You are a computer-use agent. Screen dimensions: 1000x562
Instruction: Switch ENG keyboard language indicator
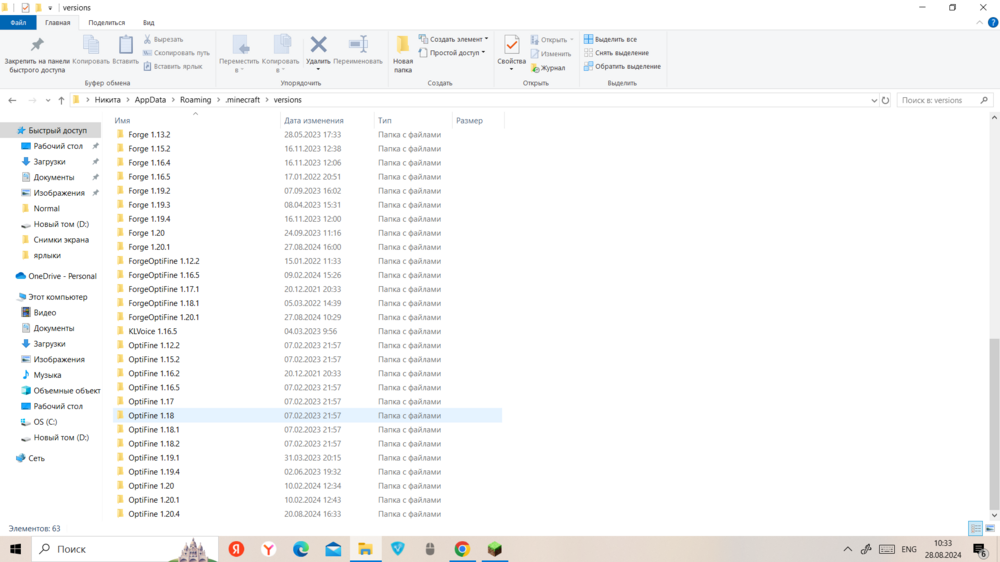(909, 549)
